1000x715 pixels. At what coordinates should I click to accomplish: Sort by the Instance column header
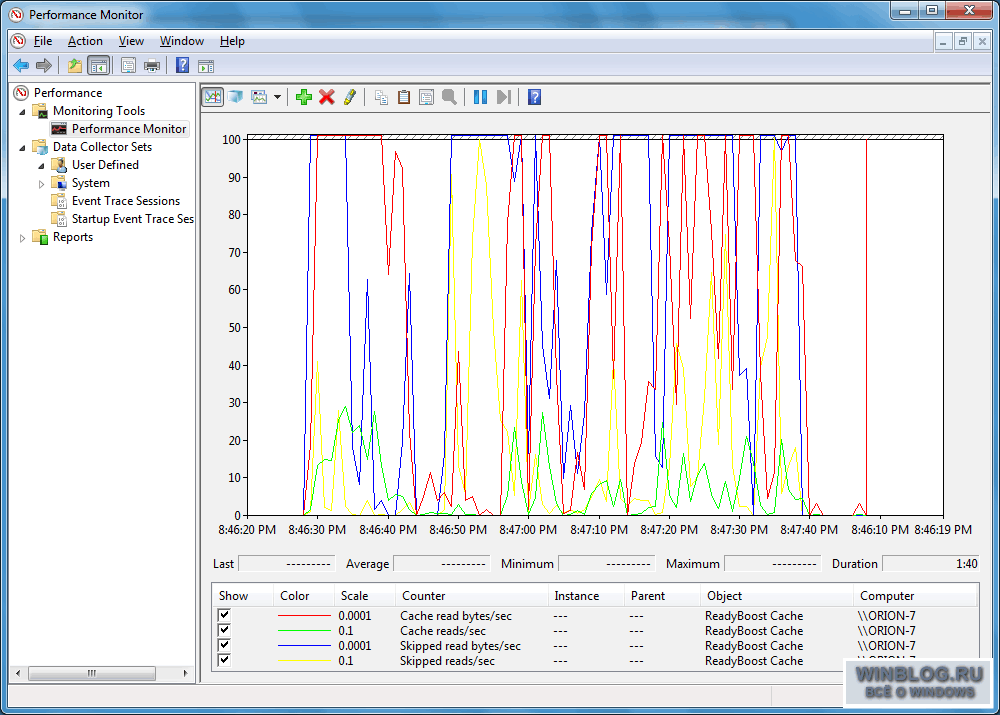(586, 596)
